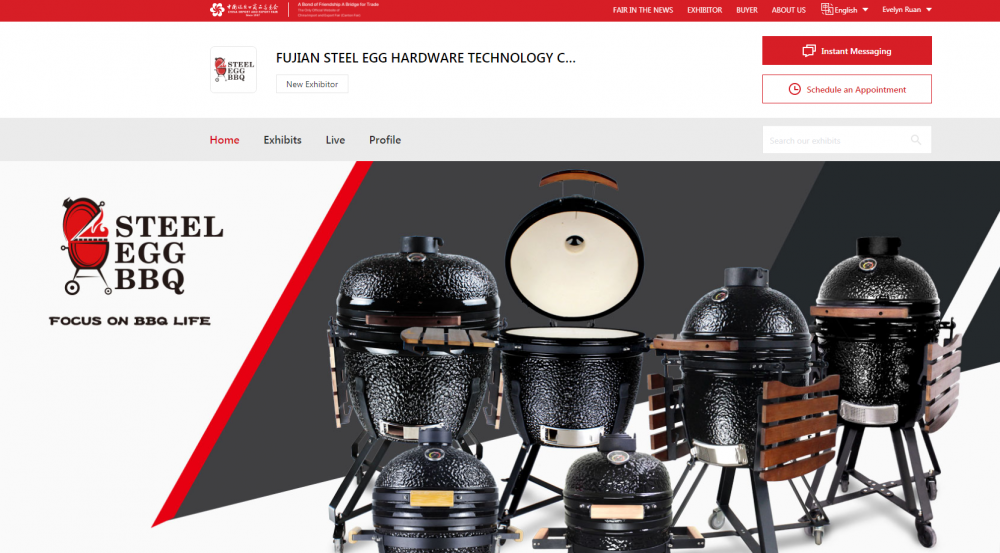Click the Steel Egg BBQ banner logo
The height and width of the screenshot is (553, 1000).
coord(142,246)
